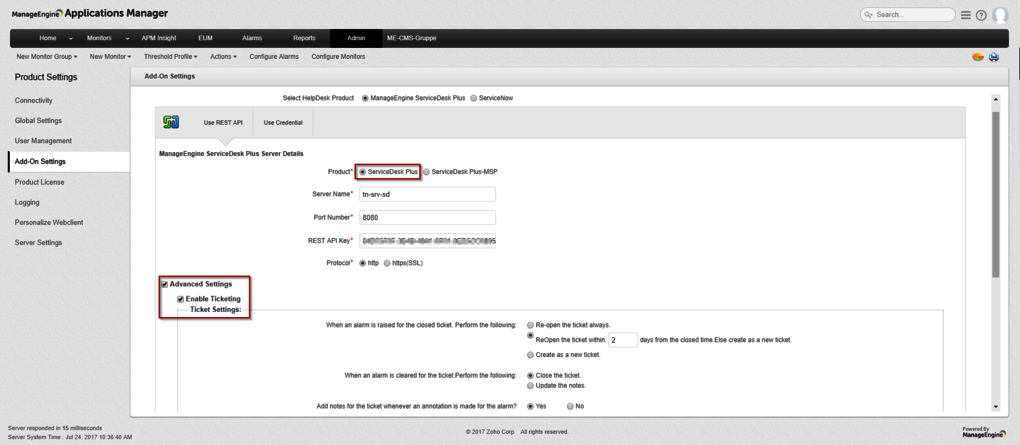The height and width of the screenshot is (445, 1020).
Task: Click the top Search box
Action: [x=907, y=14]
